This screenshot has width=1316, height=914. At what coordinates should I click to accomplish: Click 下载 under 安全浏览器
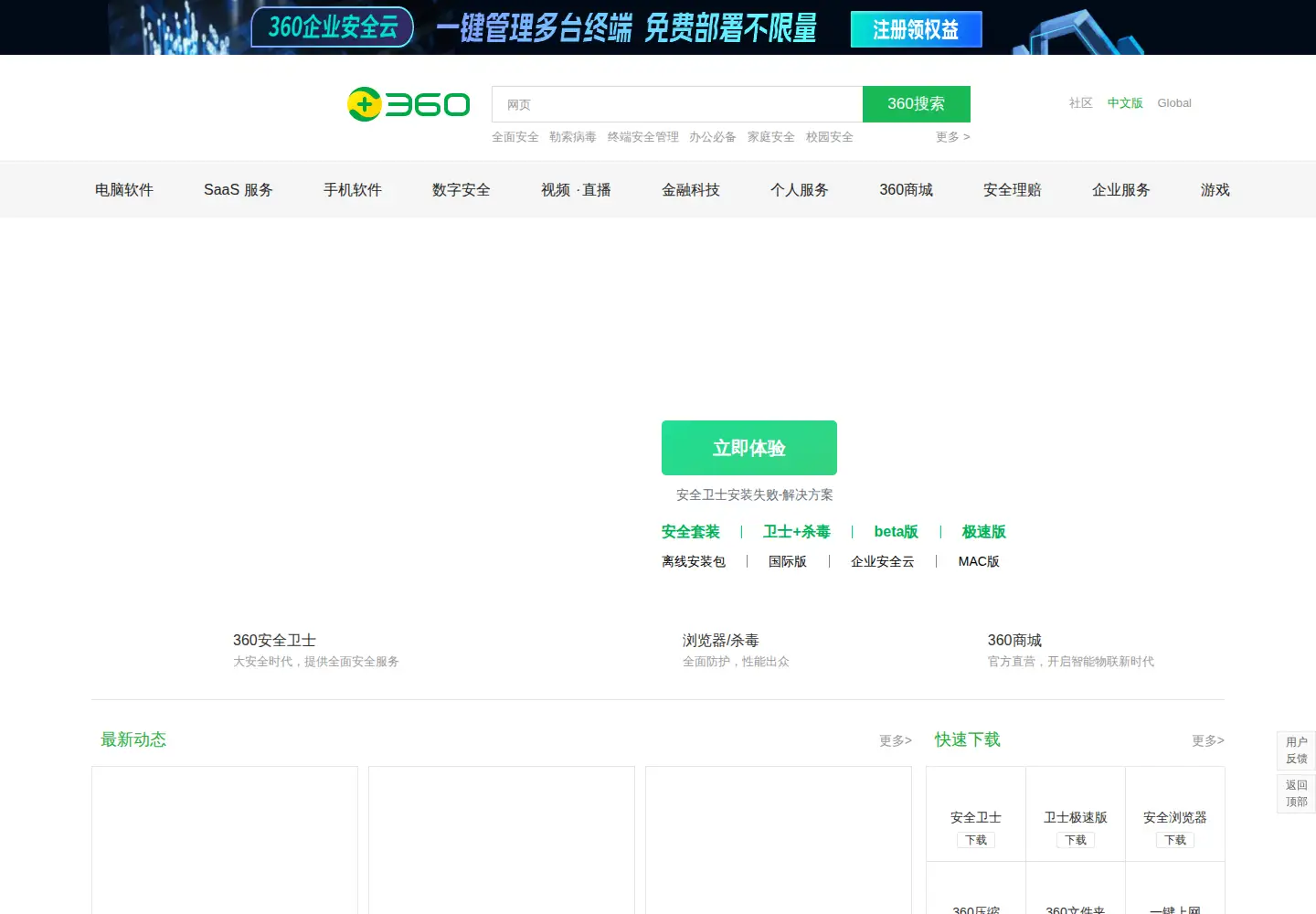1175,840
